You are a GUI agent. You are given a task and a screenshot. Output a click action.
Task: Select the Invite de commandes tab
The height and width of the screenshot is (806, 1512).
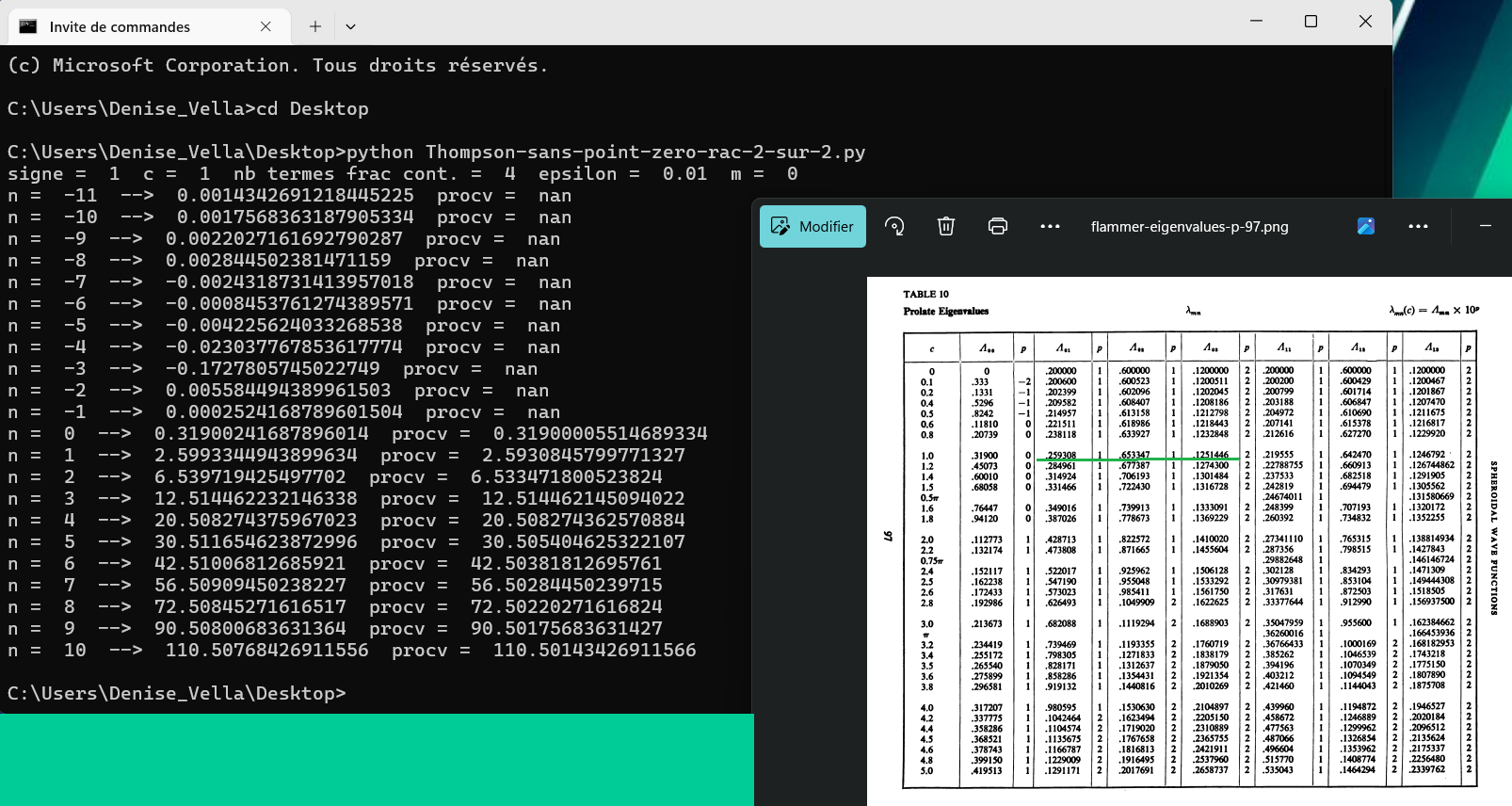click(x=120, y=26)
